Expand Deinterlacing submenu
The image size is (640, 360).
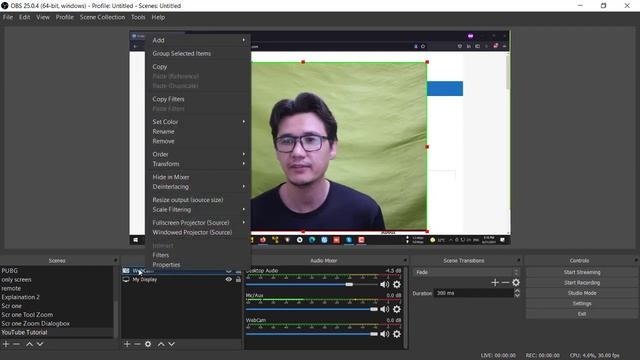click(x=198, y=187)
